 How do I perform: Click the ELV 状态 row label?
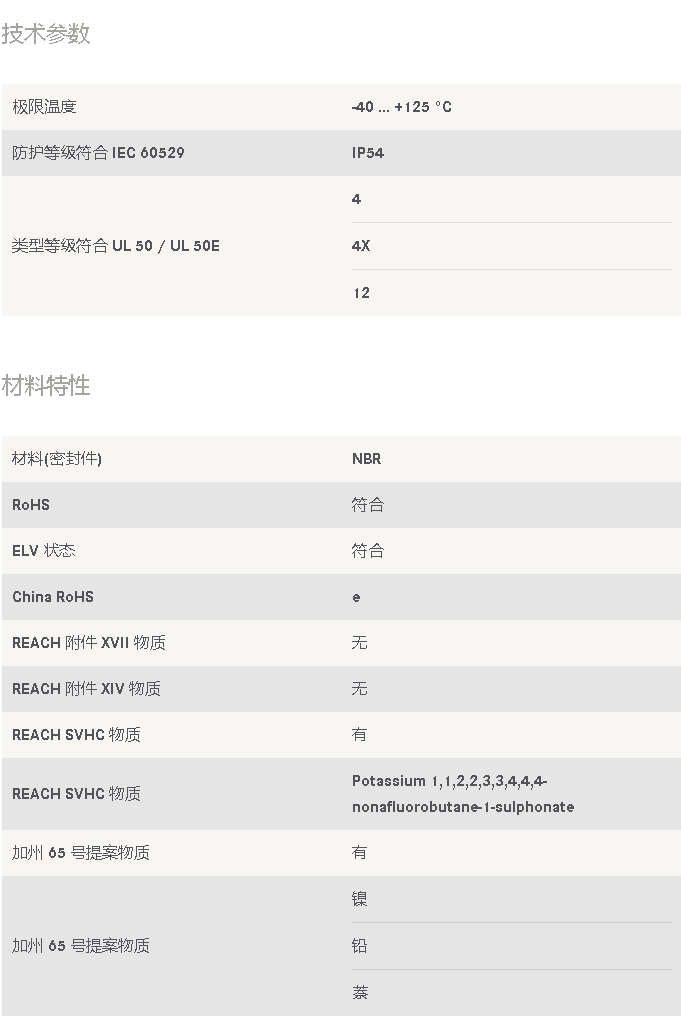44,551
